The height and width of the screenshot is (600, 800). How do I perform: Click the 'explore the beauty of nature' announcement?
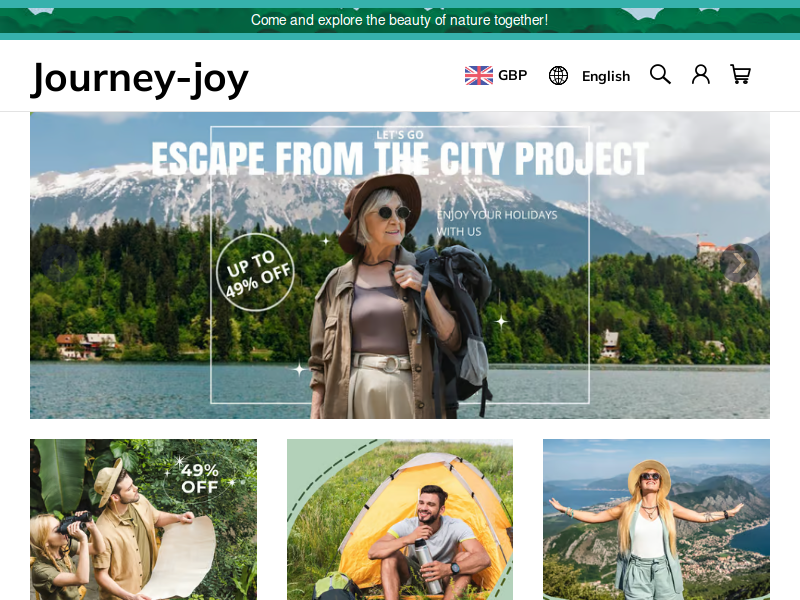[399, 20]
